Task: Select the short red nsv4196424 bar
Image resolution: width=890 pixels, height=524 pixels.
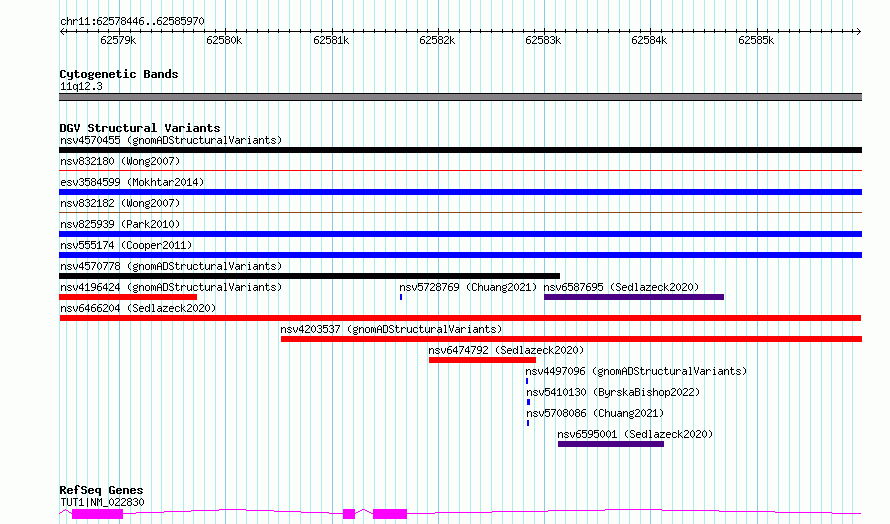Action: [128, 297]
